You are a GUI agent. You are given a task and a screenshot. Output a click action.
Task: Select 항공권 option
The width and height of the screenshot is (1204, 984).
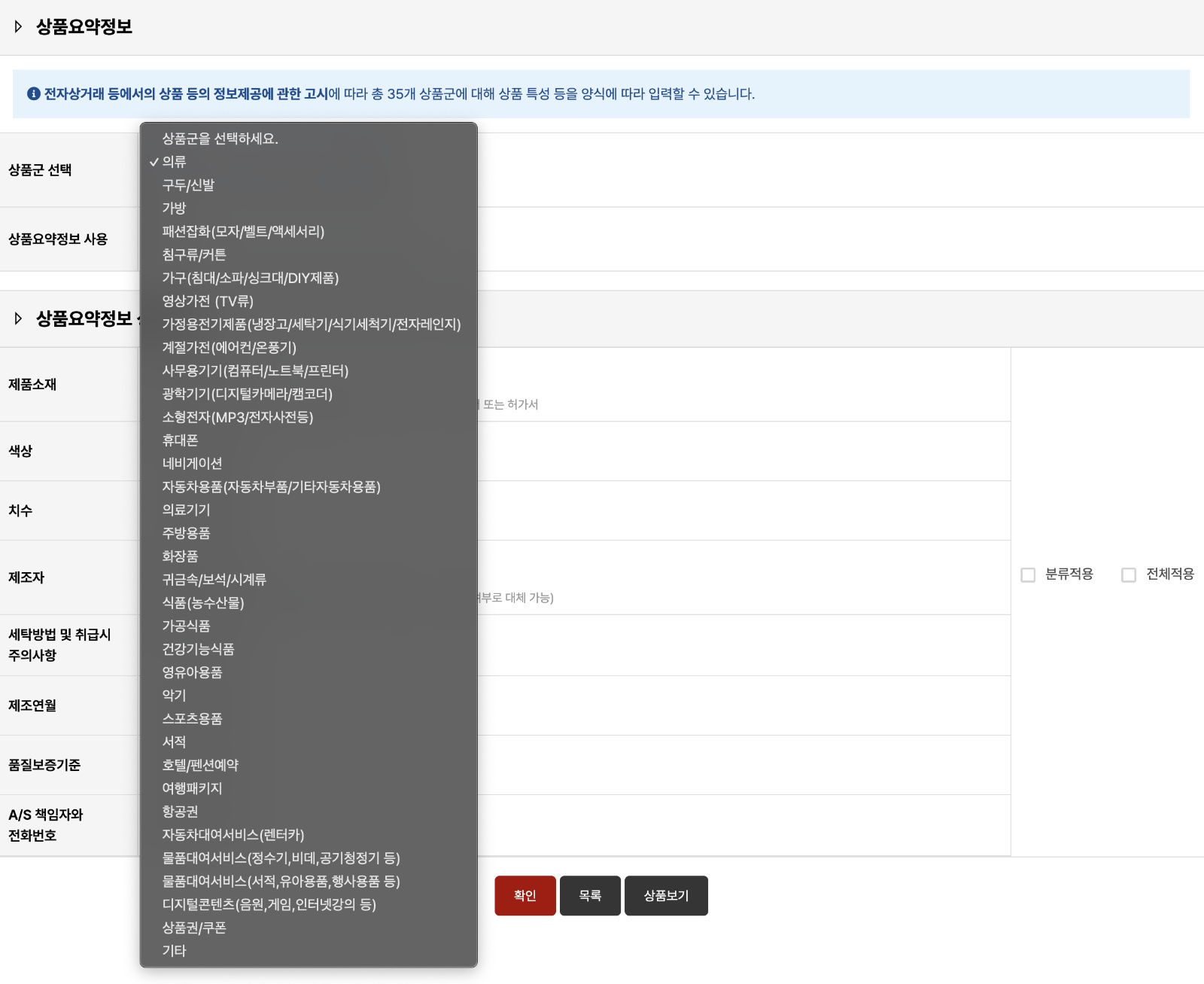(x=309, y=812)
